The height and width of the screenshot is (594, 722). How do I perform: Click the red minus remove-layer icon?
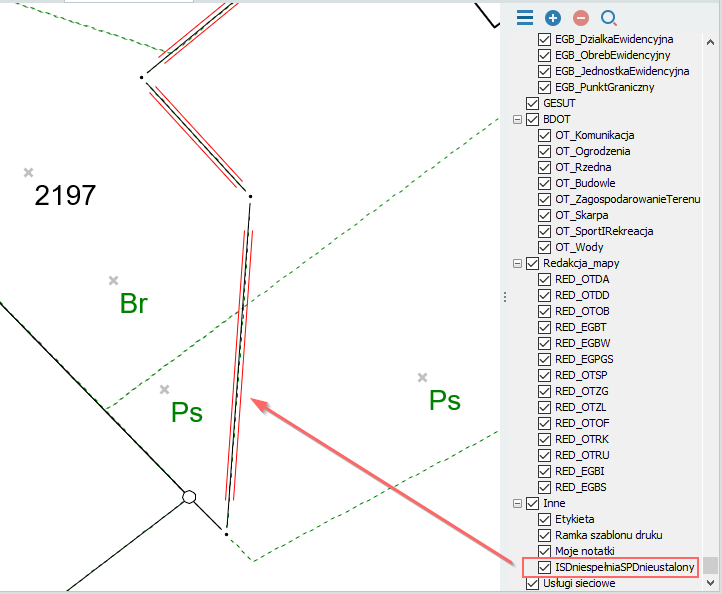pos(580,18)
